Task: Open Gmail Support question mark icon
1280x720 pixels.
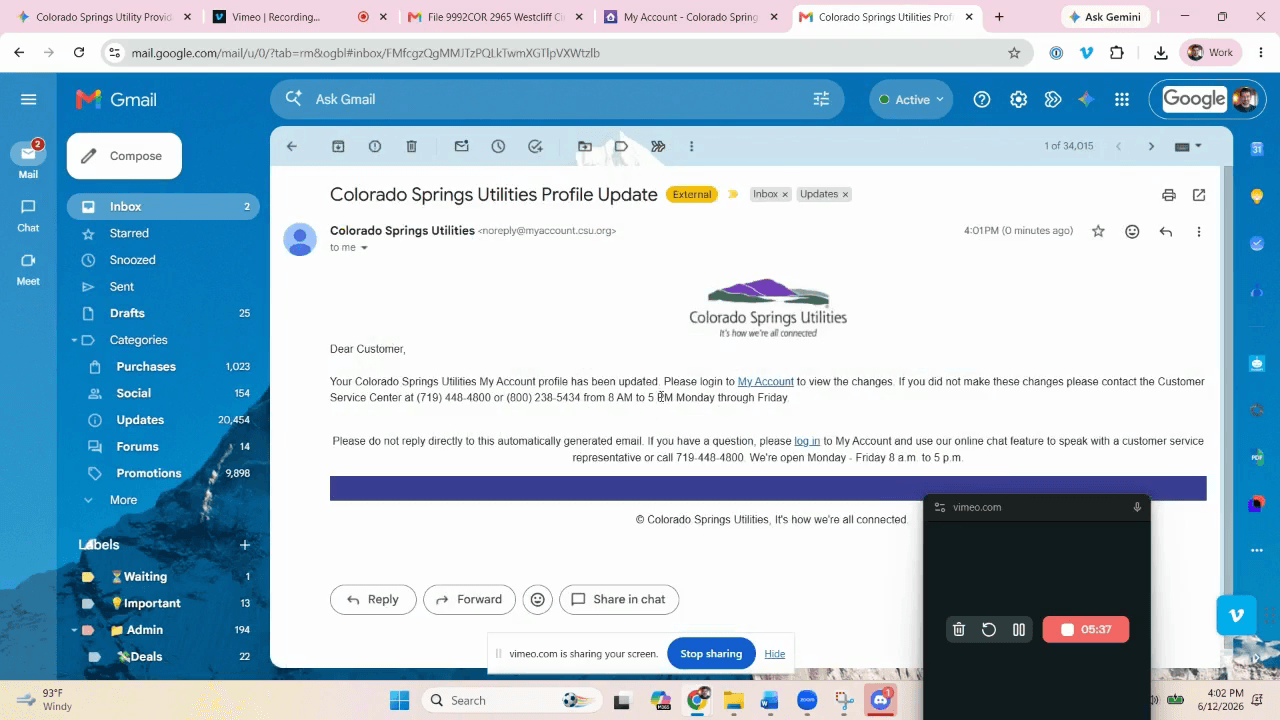Action: [x=982, y=99]
